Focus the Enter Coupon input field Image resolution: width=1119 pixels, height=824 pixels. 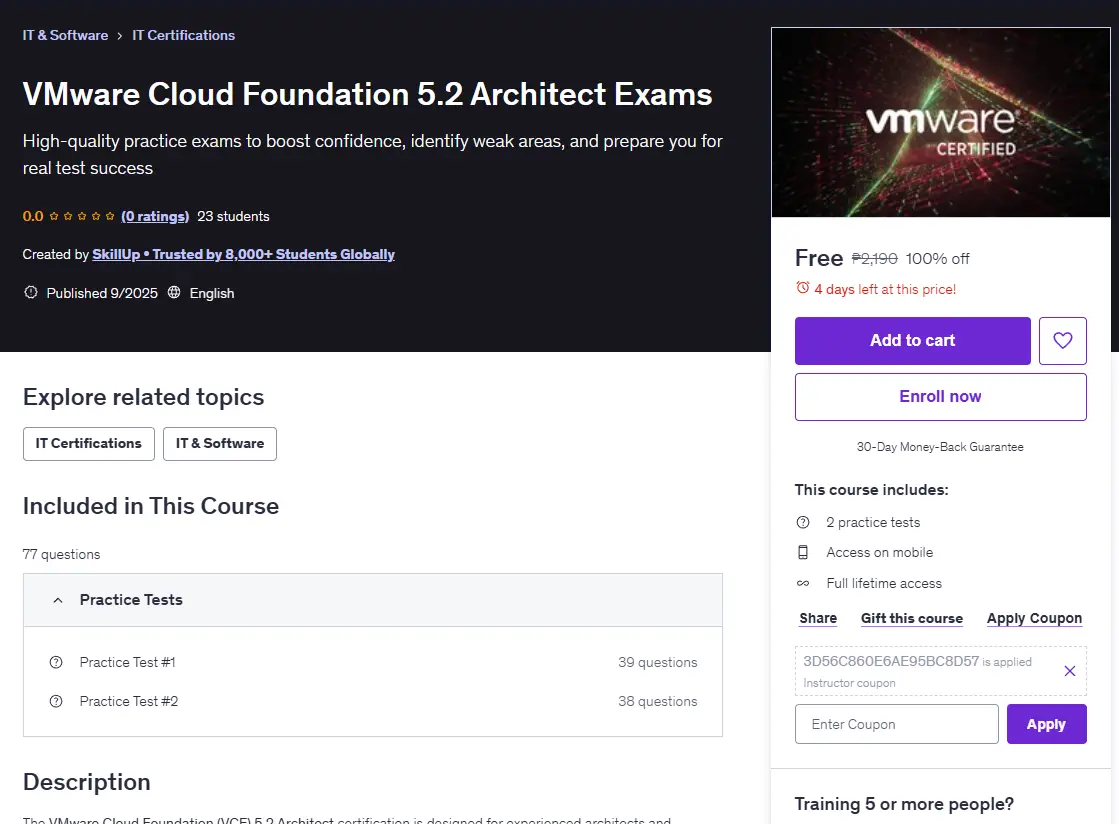pyautogui.click(x=896, y=724)
